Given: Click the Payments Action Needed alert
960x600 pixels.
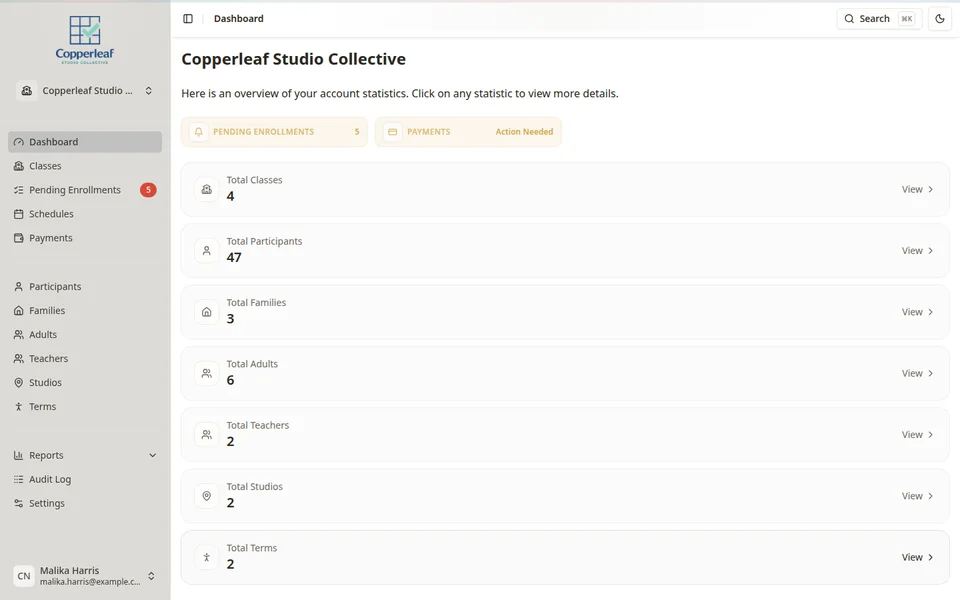Looking at the screenshot, I should tap(468, 131).
